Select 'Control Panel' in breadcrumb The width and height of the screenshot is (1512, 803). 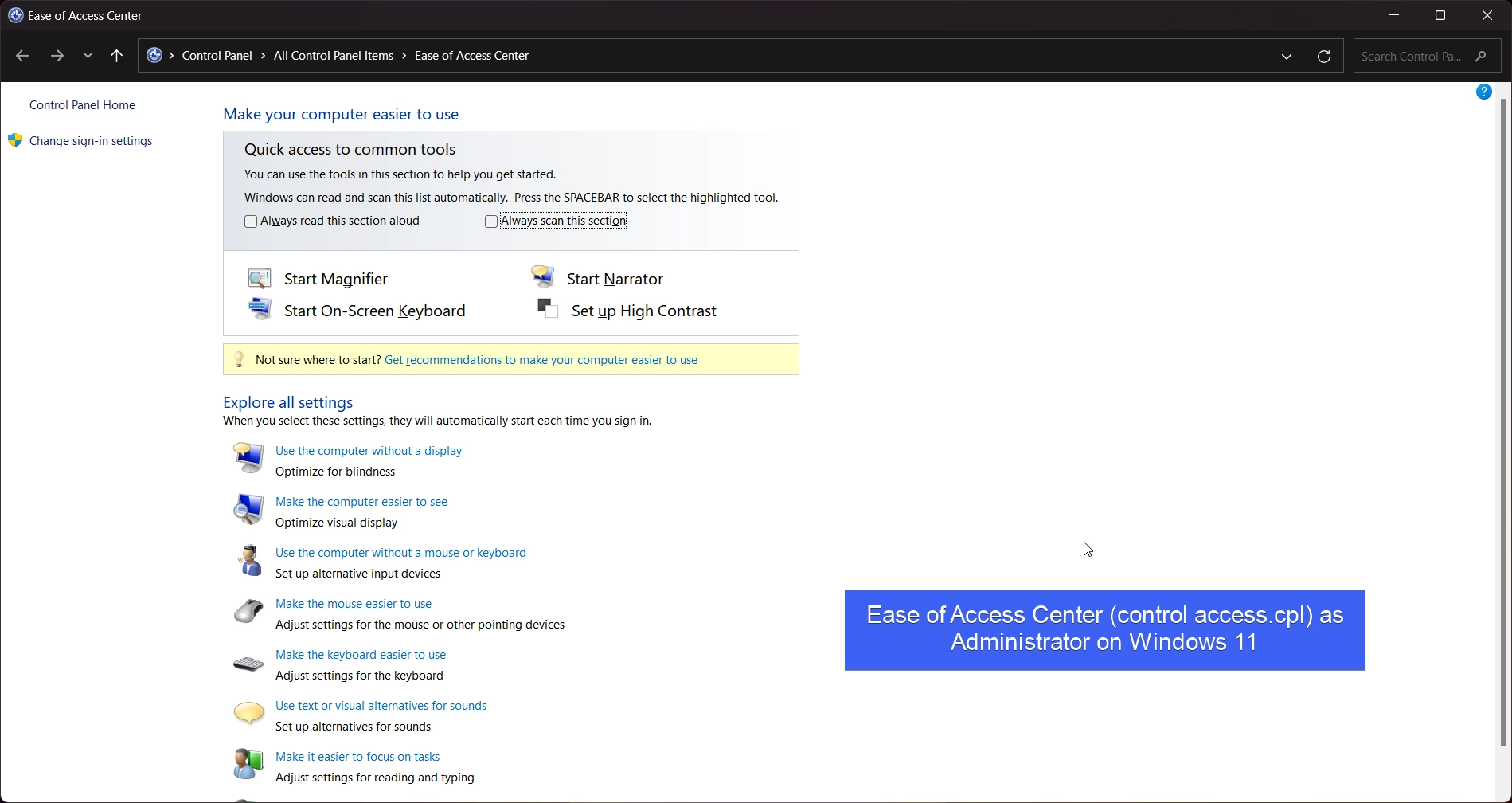(217, 56)
